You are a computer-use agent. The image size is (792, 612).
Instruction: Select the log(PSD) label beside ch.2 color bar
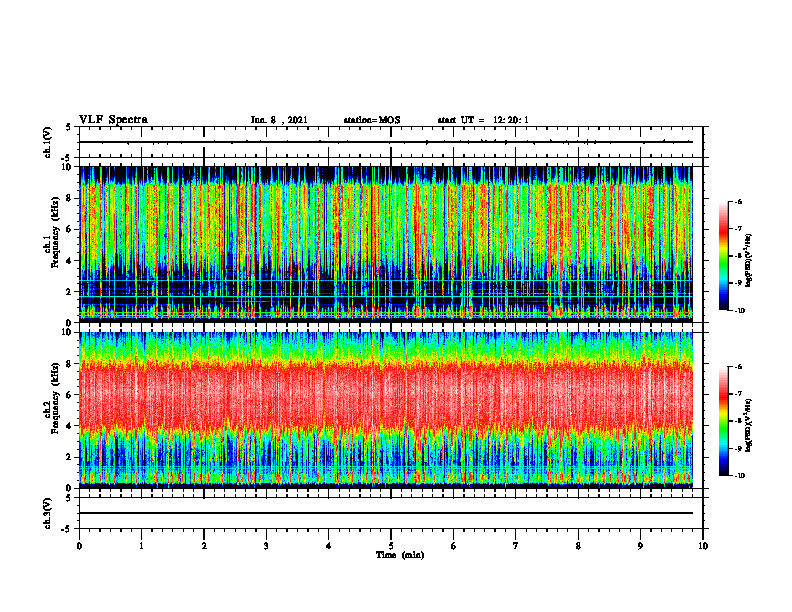[749, 425]
